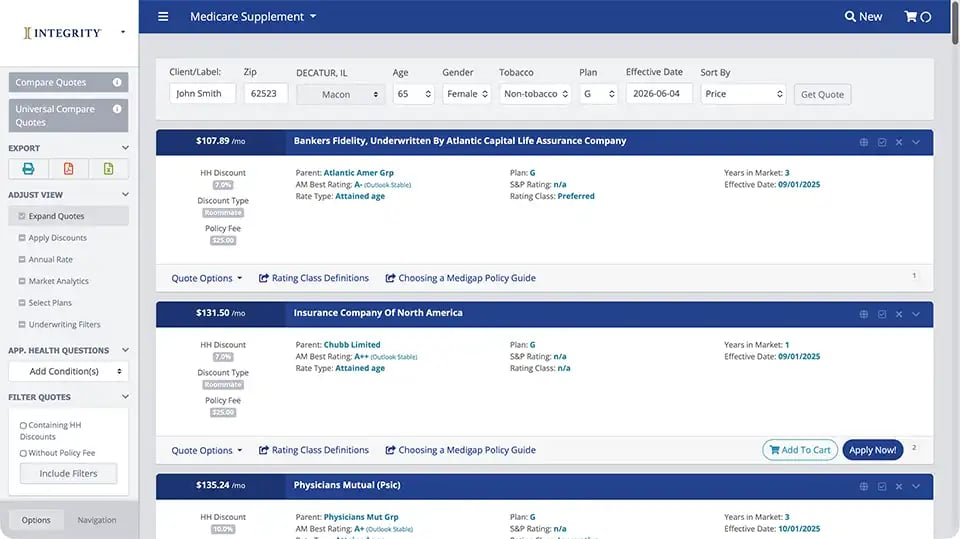Open the Gender dropdown
This screenshot has width=960, height=539.
[x=467, y=94]
